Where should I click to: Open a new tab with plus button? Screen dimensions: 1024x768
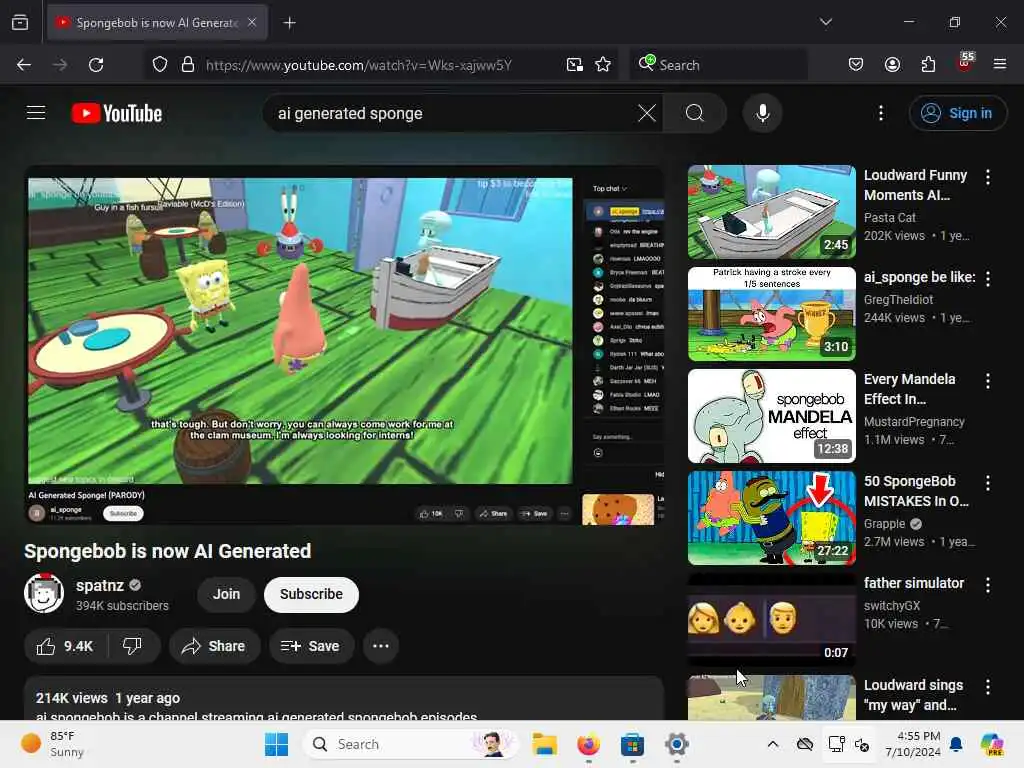[289, 23]
